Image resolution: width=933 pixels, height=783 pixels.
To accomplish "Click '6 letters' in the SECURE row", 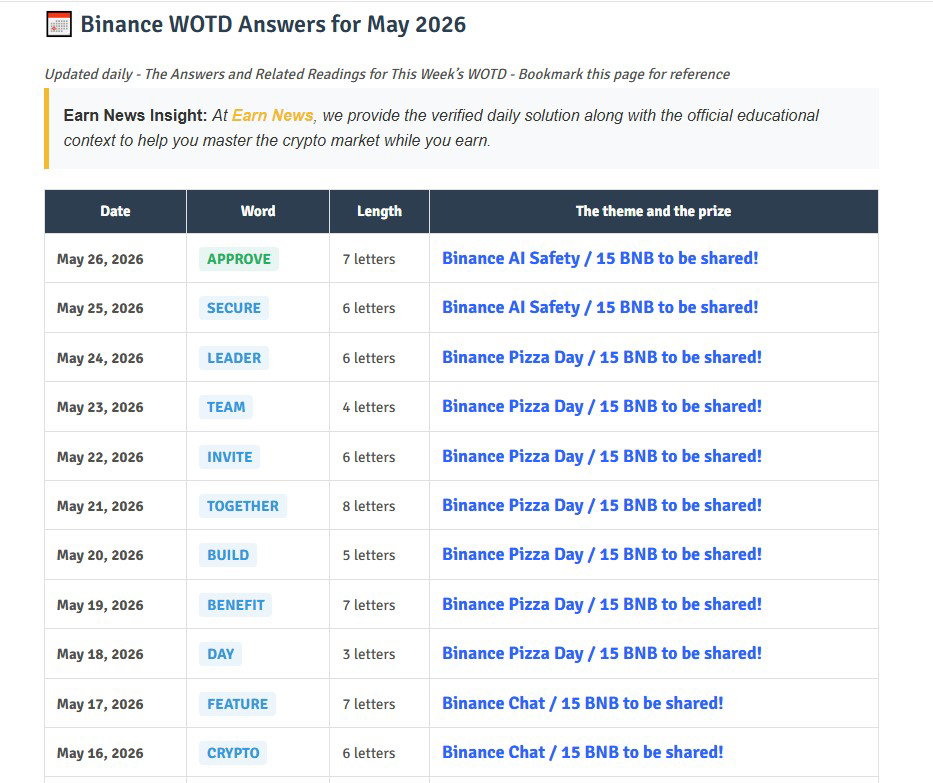I will (369, 308).
